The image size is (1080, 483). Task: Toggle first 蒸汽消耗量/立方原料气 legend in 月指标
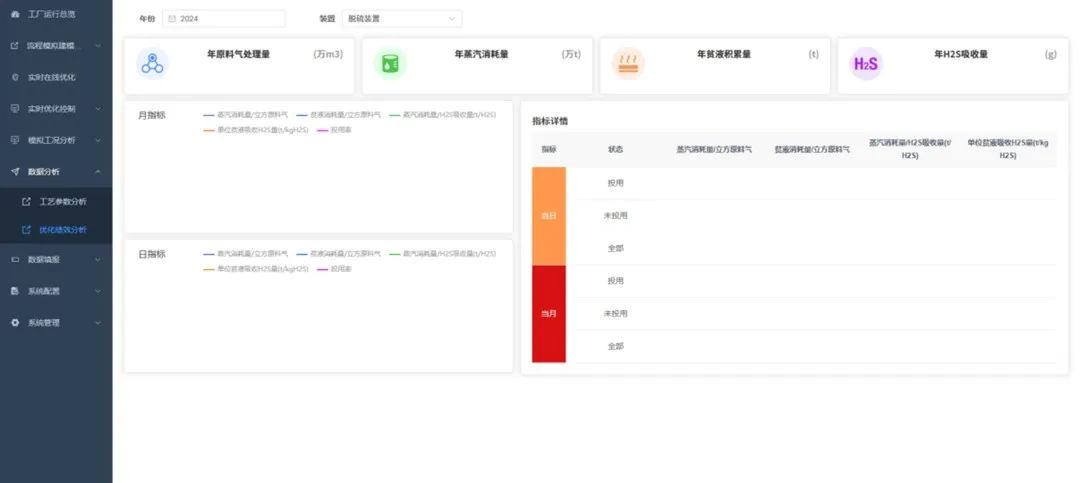click(246, 115)
